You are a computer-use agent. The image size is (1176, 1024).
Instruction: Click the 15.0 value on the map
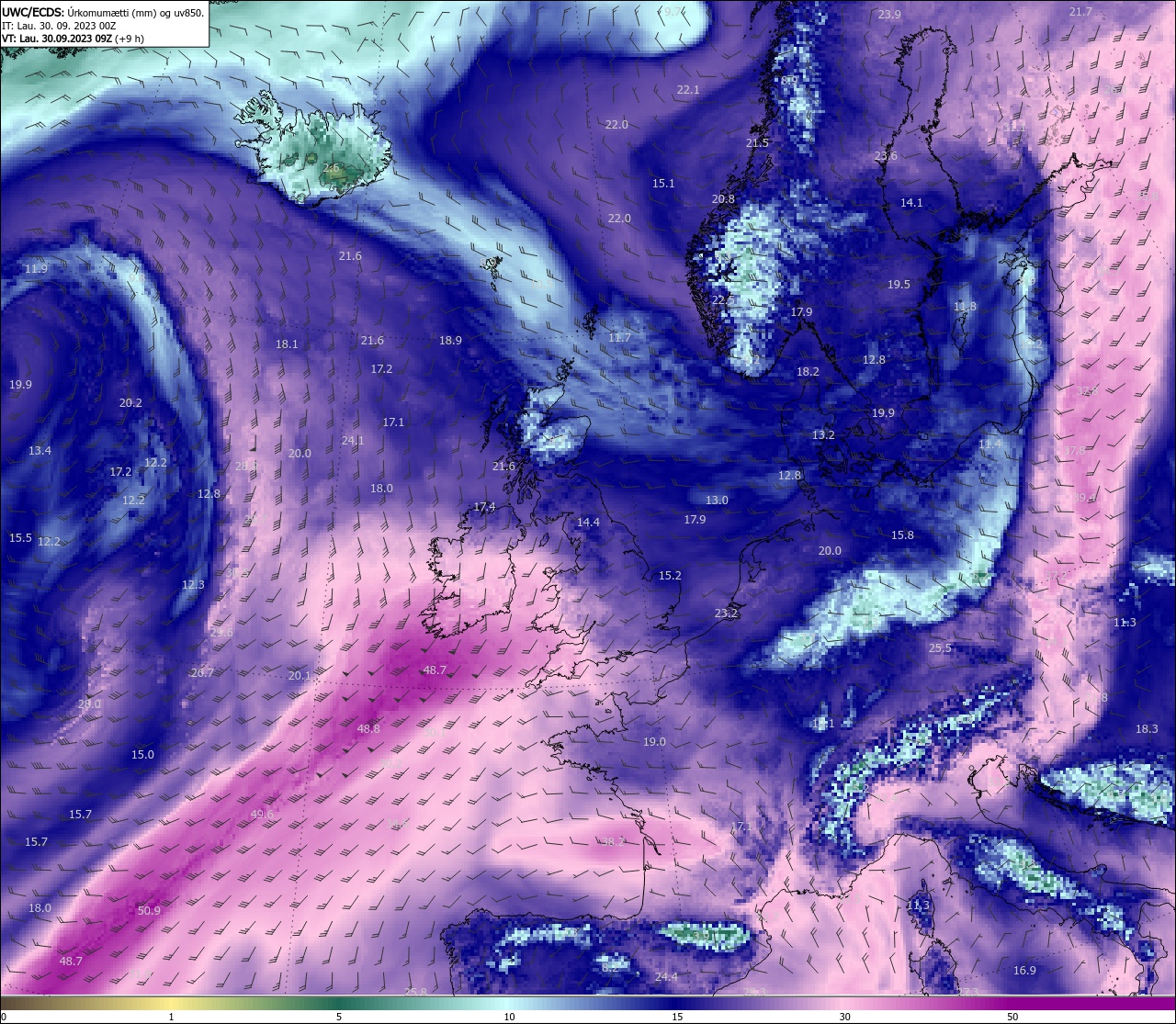142,755
